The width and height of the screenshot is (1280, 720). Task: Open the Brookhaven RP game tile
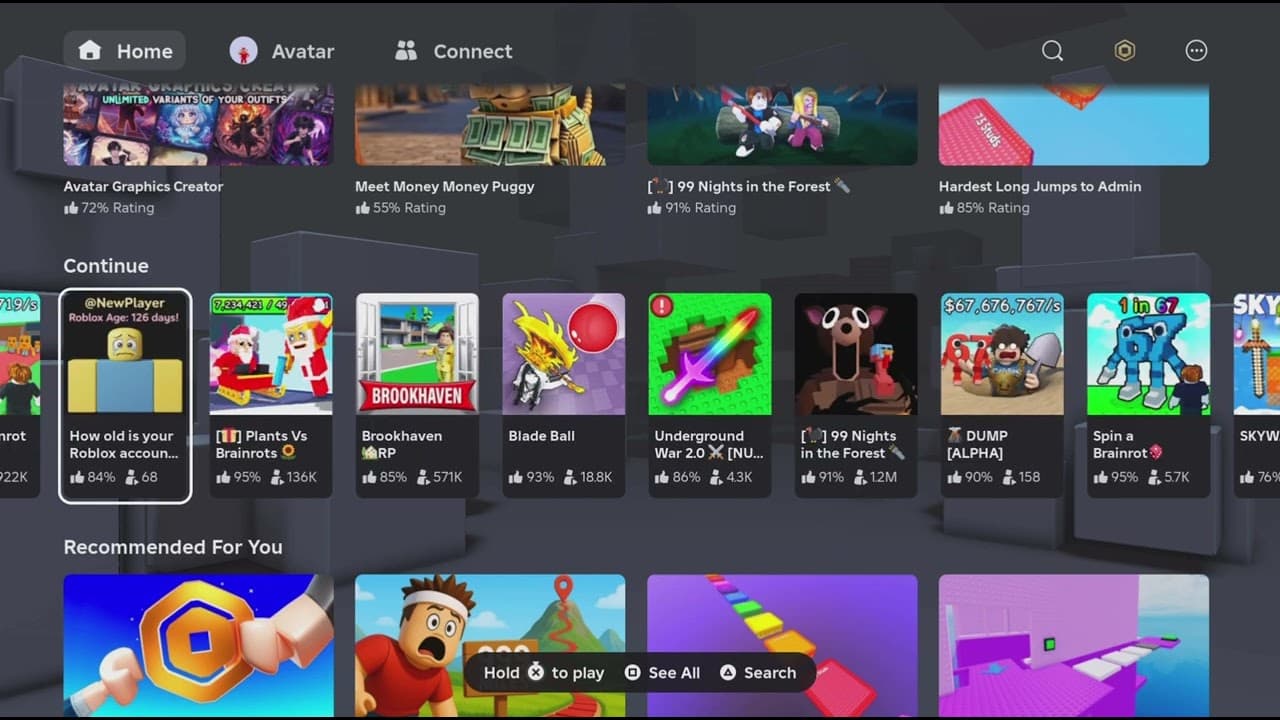417,395
